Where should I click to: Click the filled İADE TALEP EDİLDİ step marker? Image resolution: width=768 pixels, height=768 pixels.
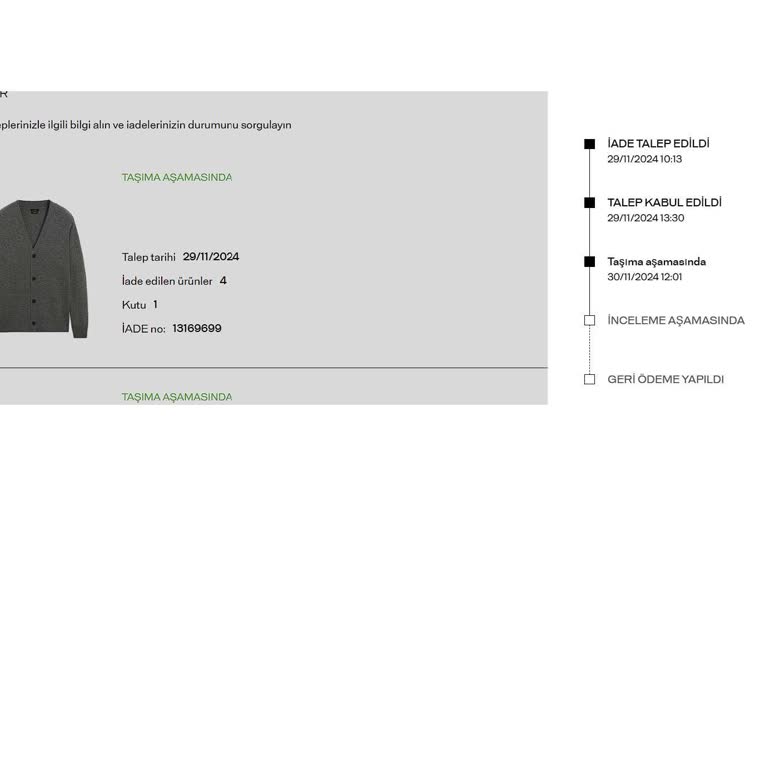tap(589, 144)
